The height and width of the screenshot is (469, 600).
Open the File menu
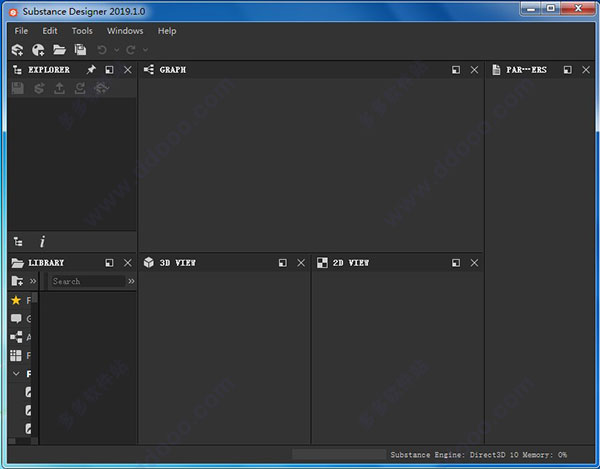[x=21, y=31]
